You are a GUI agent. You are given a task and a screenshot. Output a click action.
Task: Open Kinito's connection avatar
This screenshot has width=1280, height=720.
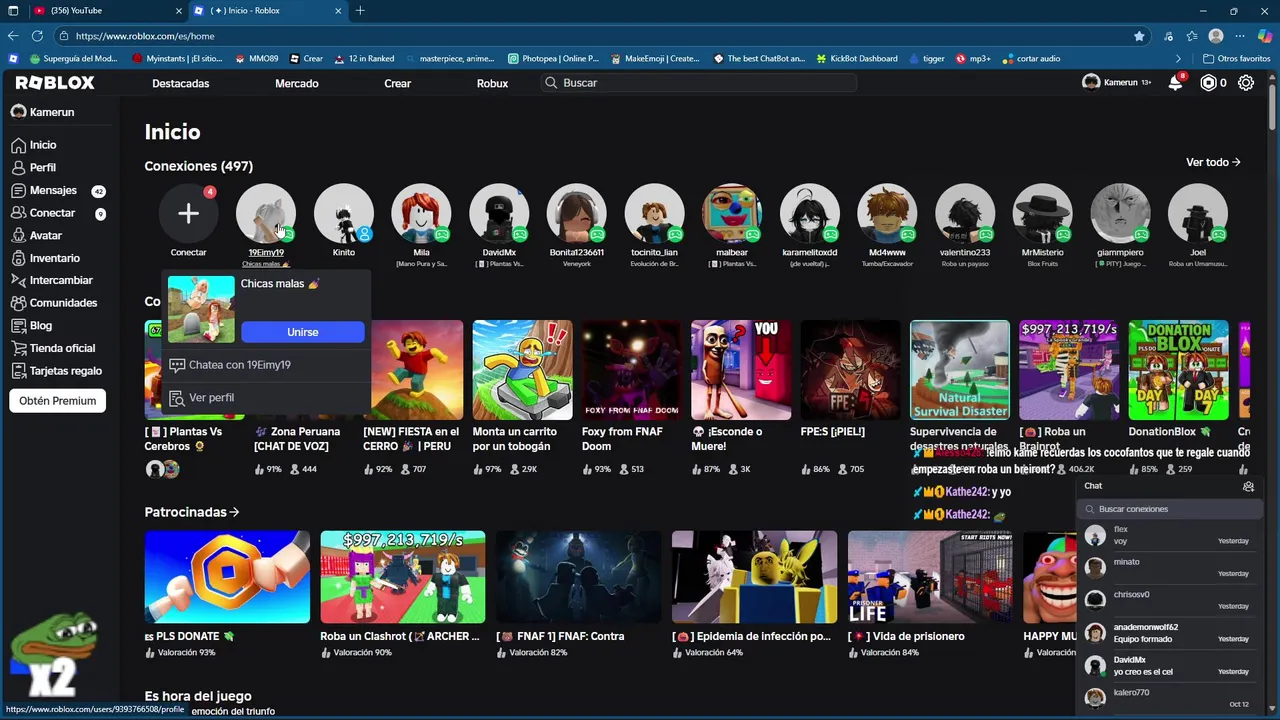tap(343, 213)
